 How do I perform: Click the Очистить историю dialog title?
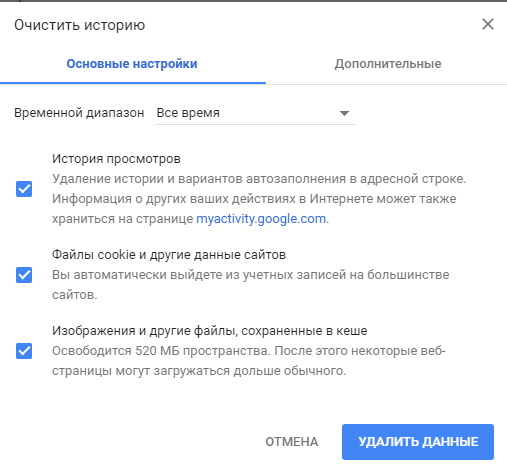tap(79, 25)
